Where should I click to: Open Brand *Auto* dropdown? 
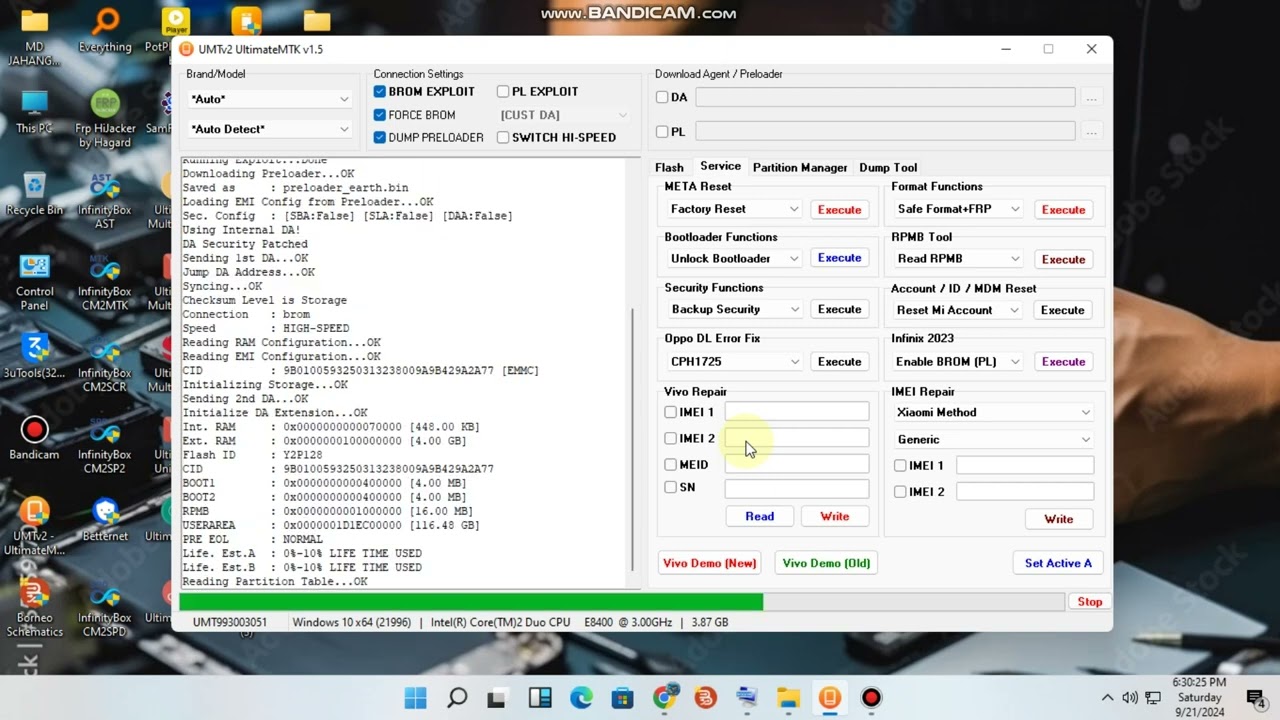point(269,99)
